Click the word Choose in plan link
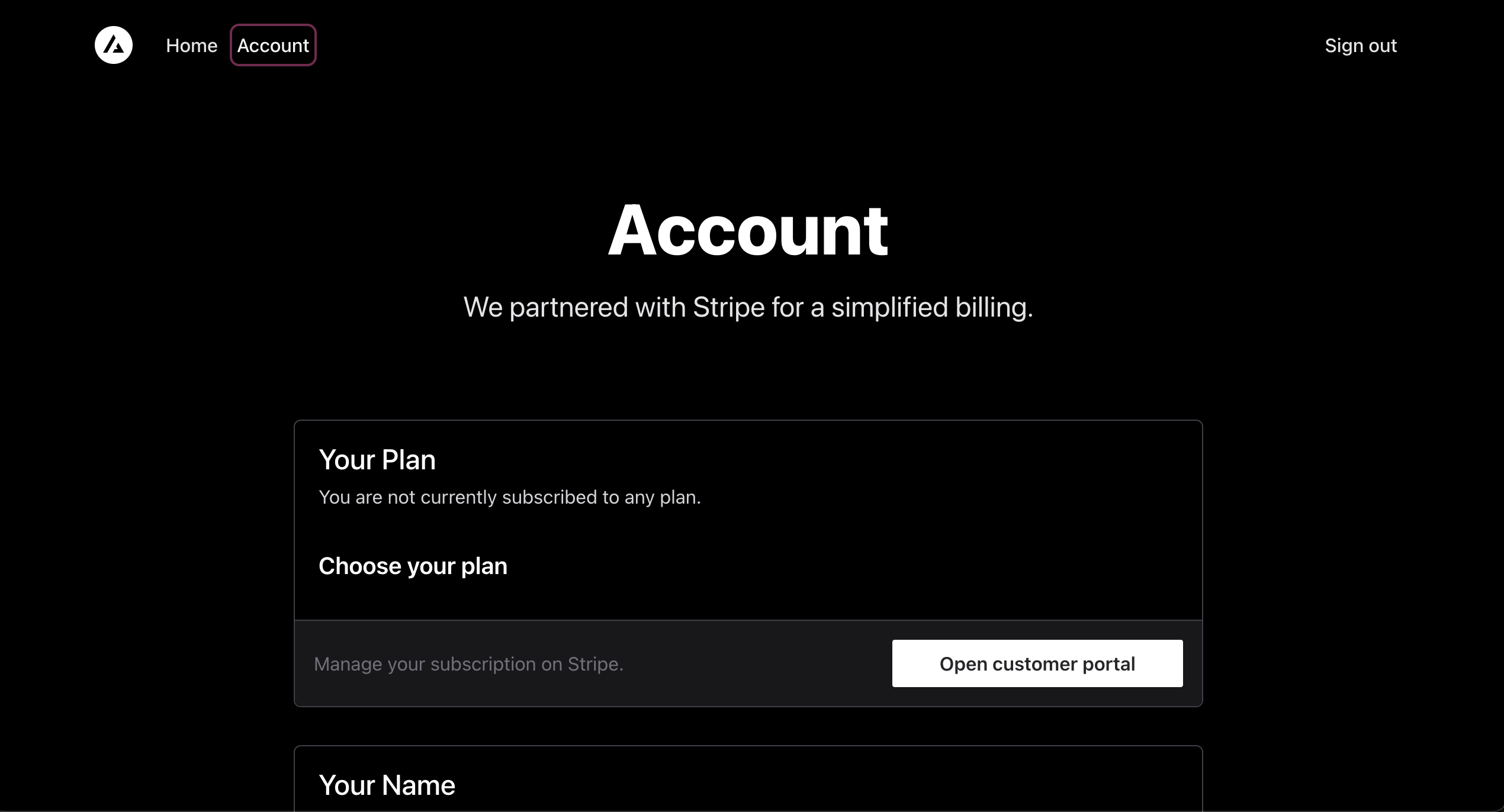This screenshot has height=812, width=1504. (x=359, y=566)
